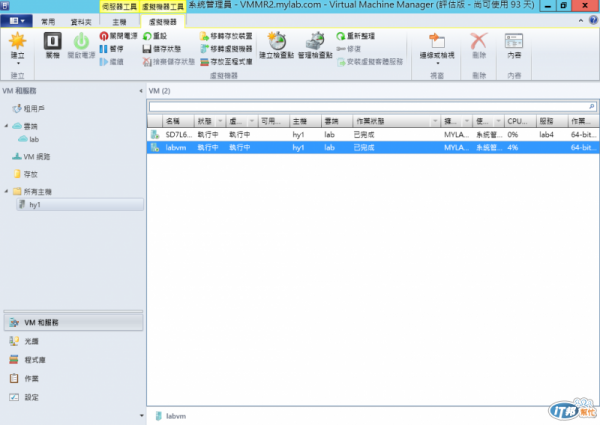Image resolution: width=600 pixels, height=425 pixels.
Task: Open the 資料夾 ribbon tab
Action: click(81, 22)
